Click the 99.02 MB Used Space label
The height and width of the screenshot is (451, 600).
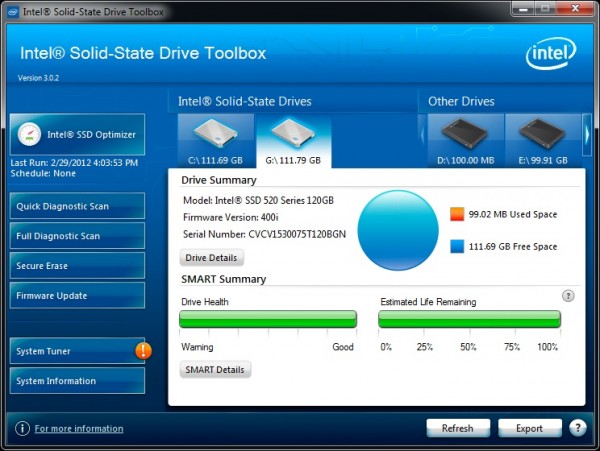(x=513, y=214)
